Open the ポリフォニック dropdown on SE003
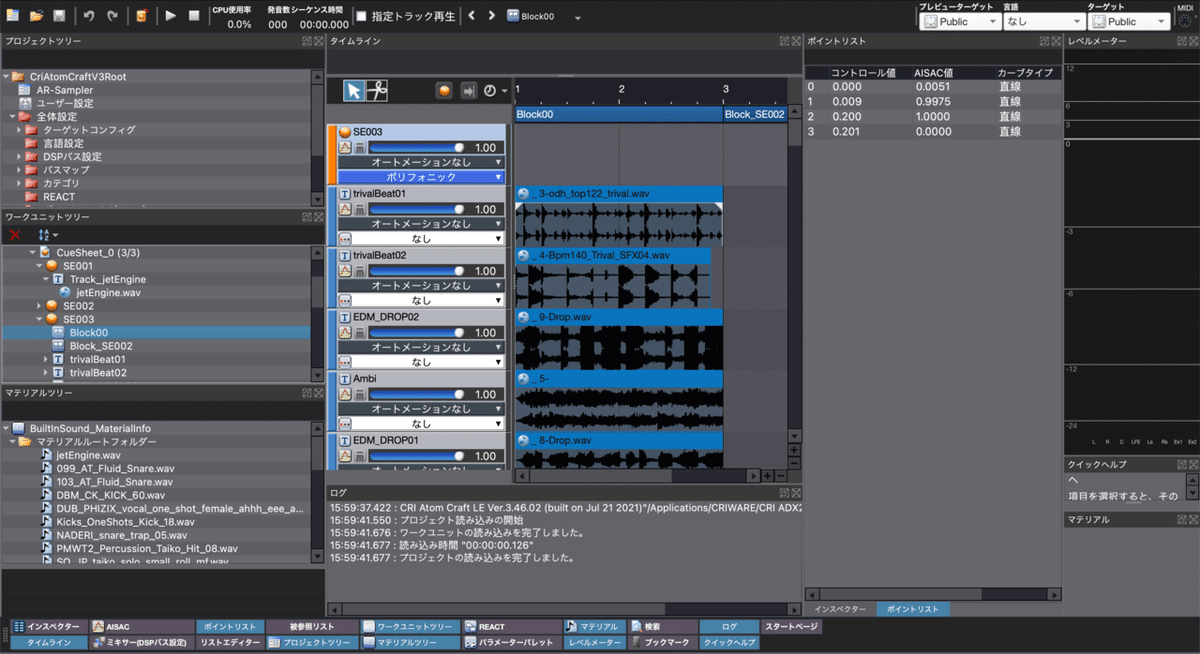This screenshot has height=654, width=1200. (421, 177)
